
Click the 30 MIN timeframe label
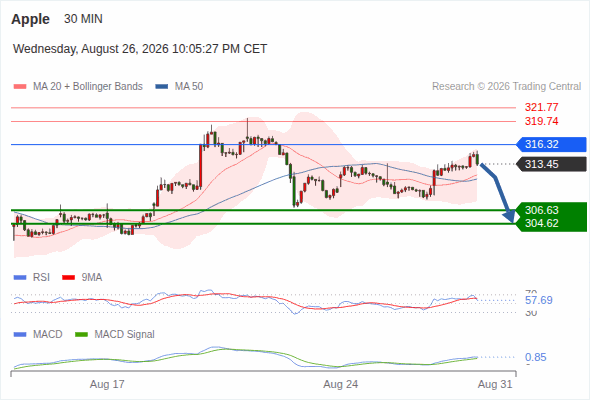click(x=83, y=19)
